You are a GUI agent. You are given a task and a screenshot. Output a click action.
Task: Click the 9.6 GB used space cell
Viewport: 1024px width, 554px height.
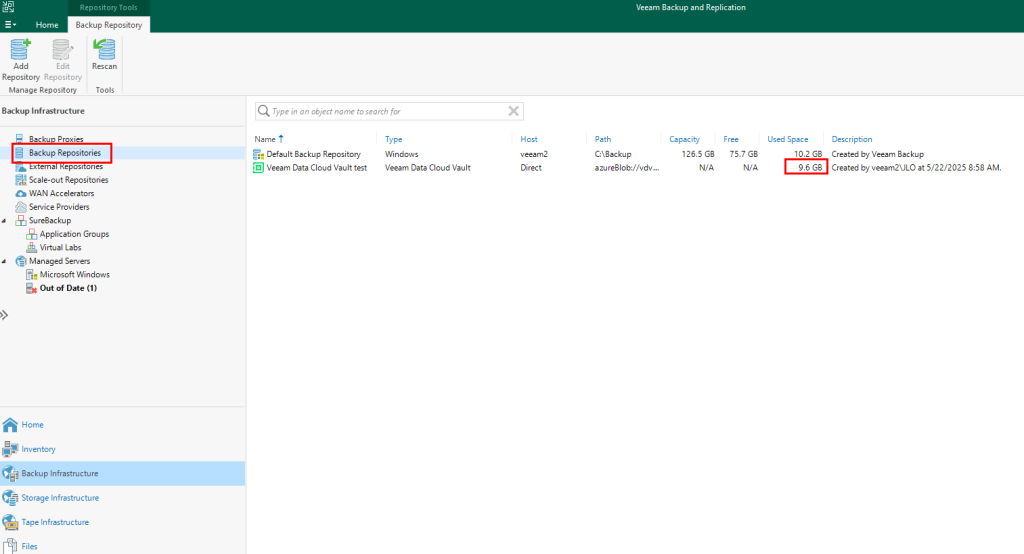coord(810,168)
